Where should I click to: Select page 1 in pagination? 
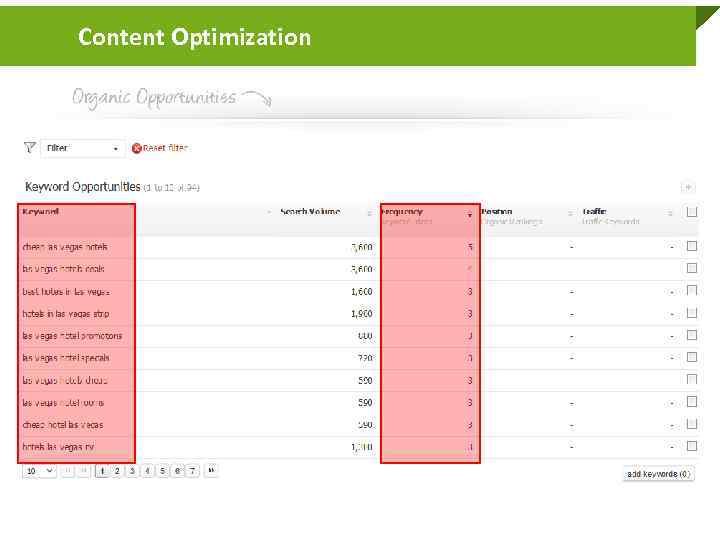[x=102, y=471]
